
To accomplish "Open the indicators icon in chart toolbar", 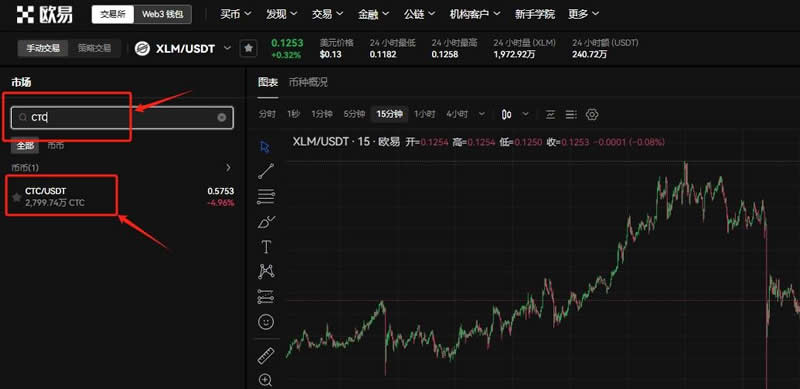I will (550, 114).
